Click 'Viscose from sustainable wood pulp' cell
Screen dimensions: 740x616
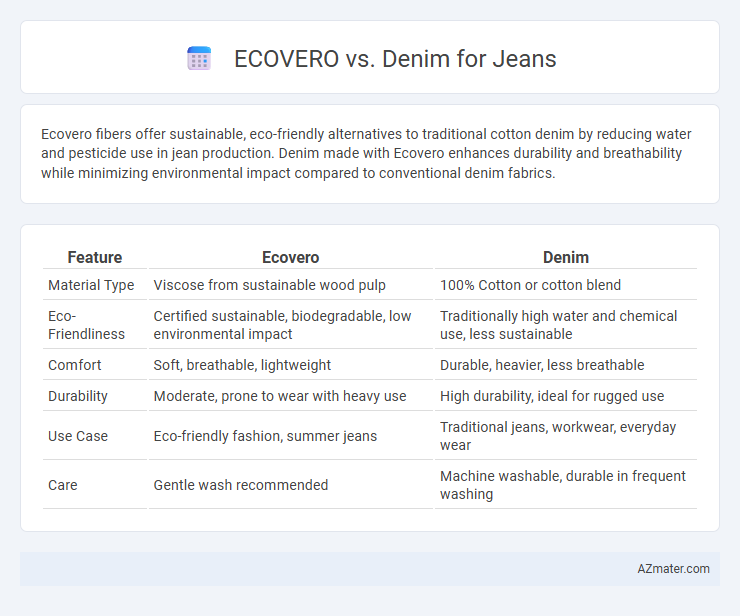tap(269, 285)
